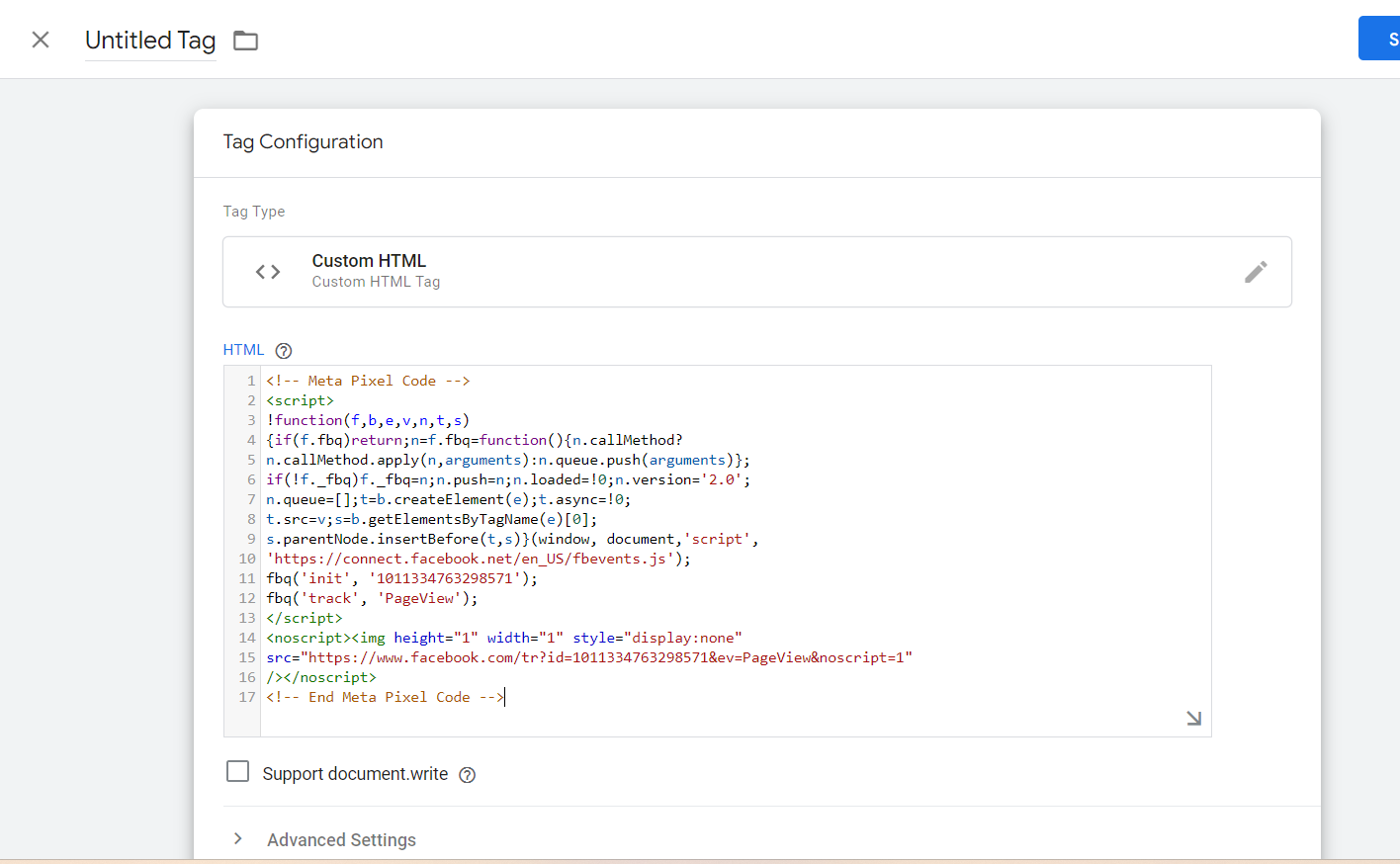Click the code brackets icon for Custom HTML

click(268, 272)
